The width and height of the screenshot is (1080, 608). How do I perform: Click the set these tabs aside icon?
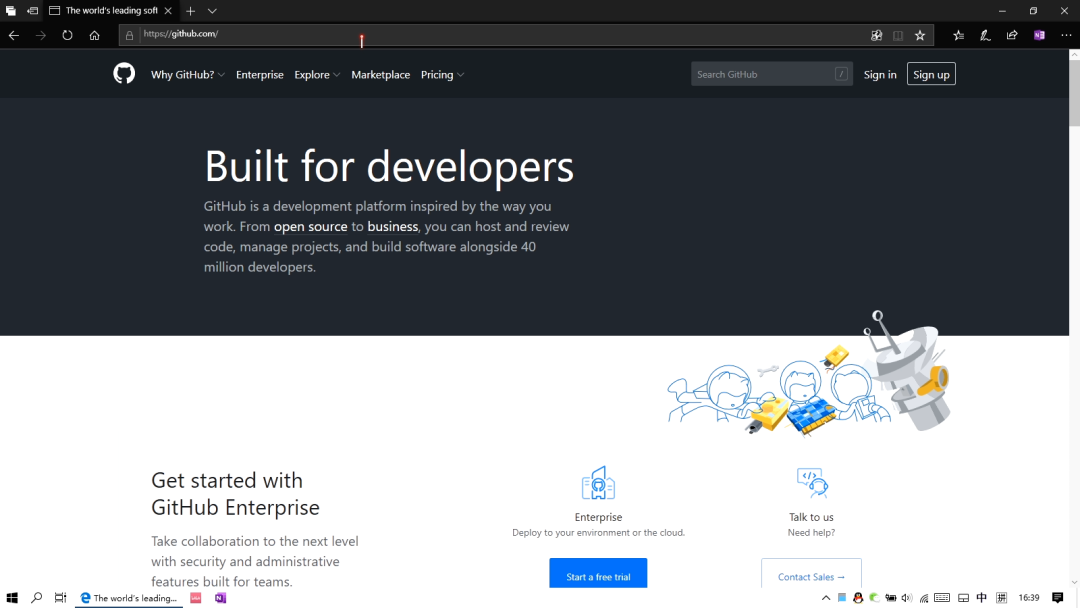[32, 10]
